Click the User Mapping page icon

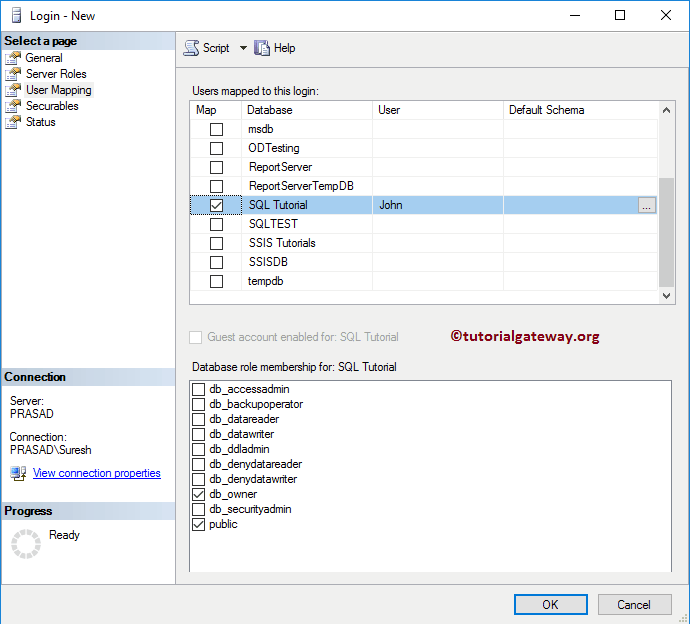click(13, 90)
